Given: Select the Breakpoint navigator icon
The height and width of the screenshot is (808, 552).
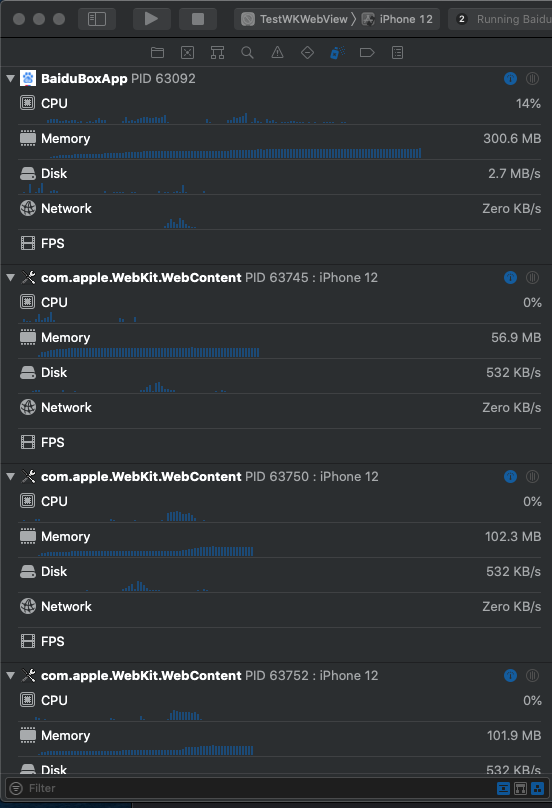Looking at the screenshot, I should point(367,53).
